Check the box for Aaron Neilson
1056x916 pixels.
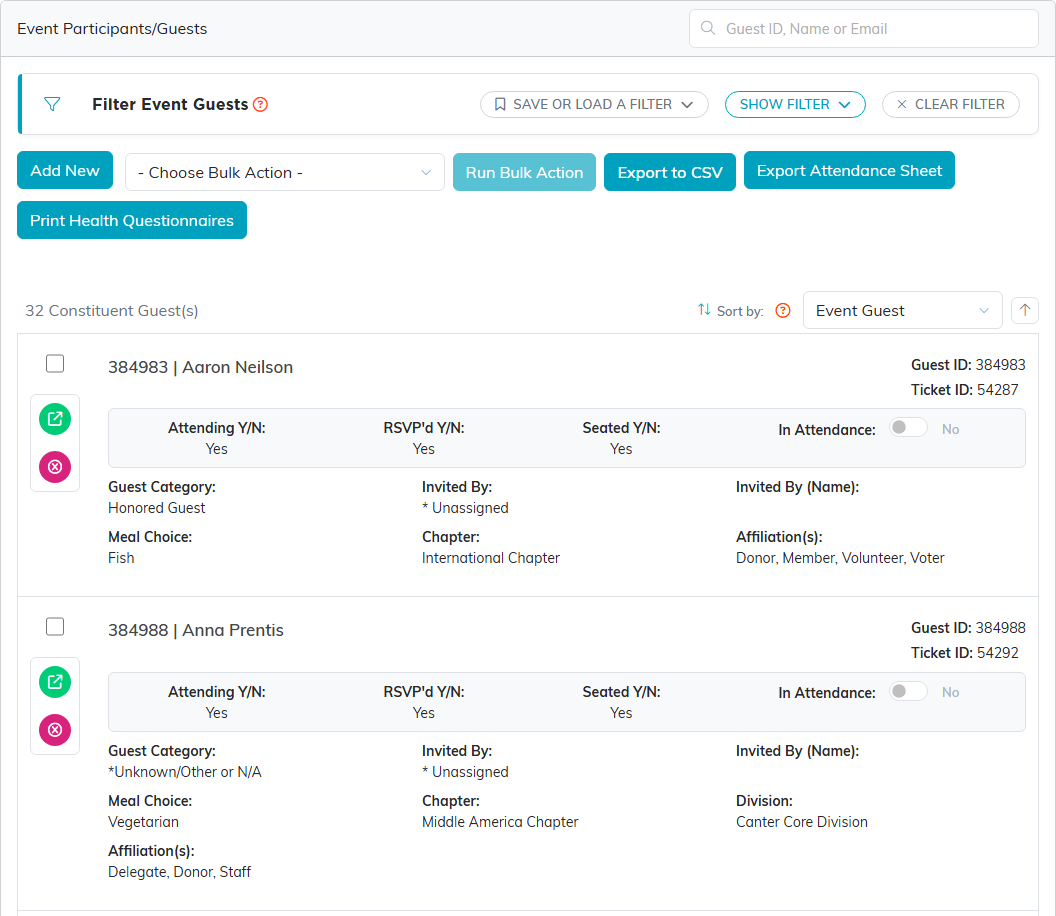(55, 364)
